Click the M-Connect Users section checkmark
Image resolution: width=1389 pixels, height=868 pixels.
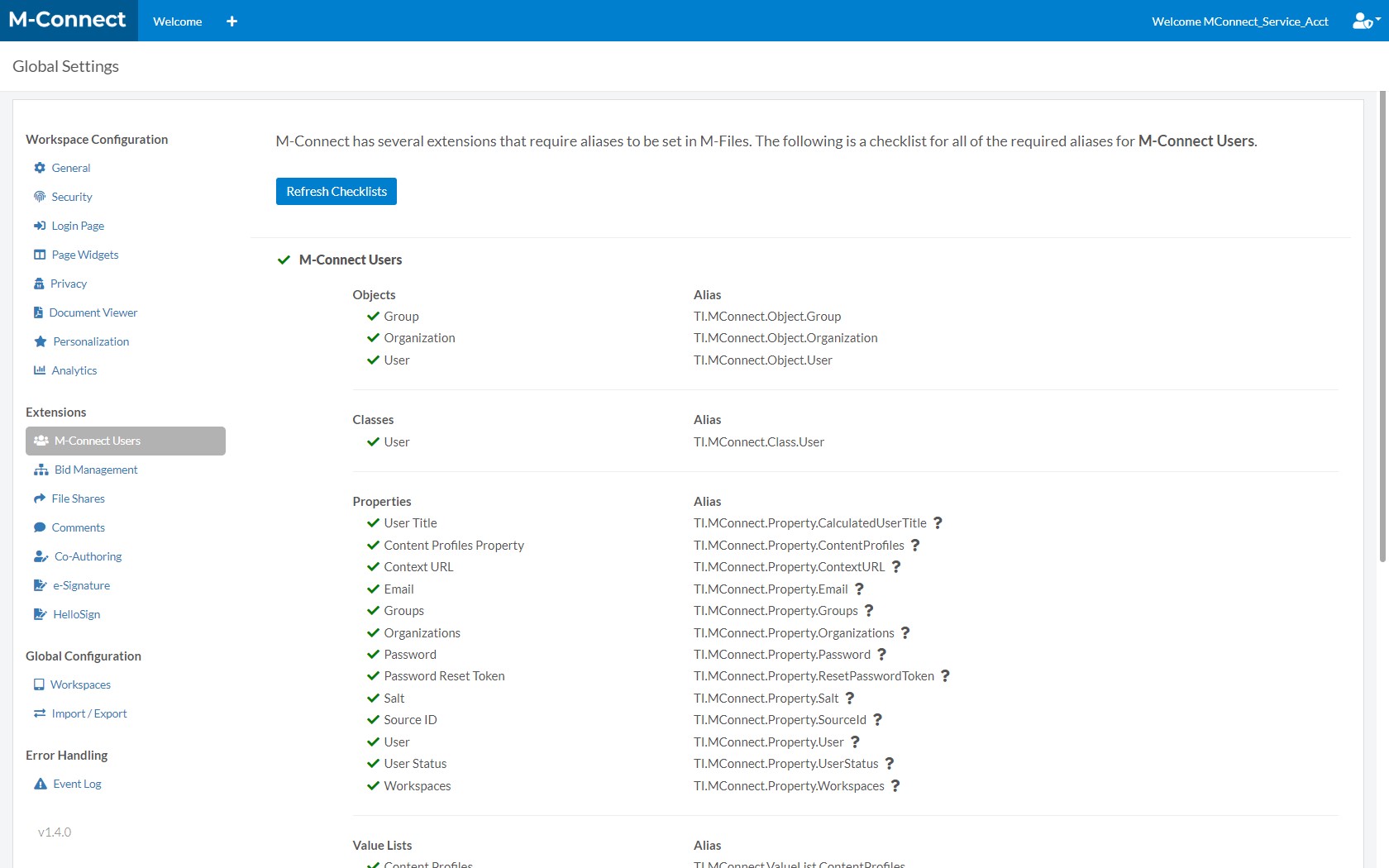pyautogui.click(x=284, y=260)
